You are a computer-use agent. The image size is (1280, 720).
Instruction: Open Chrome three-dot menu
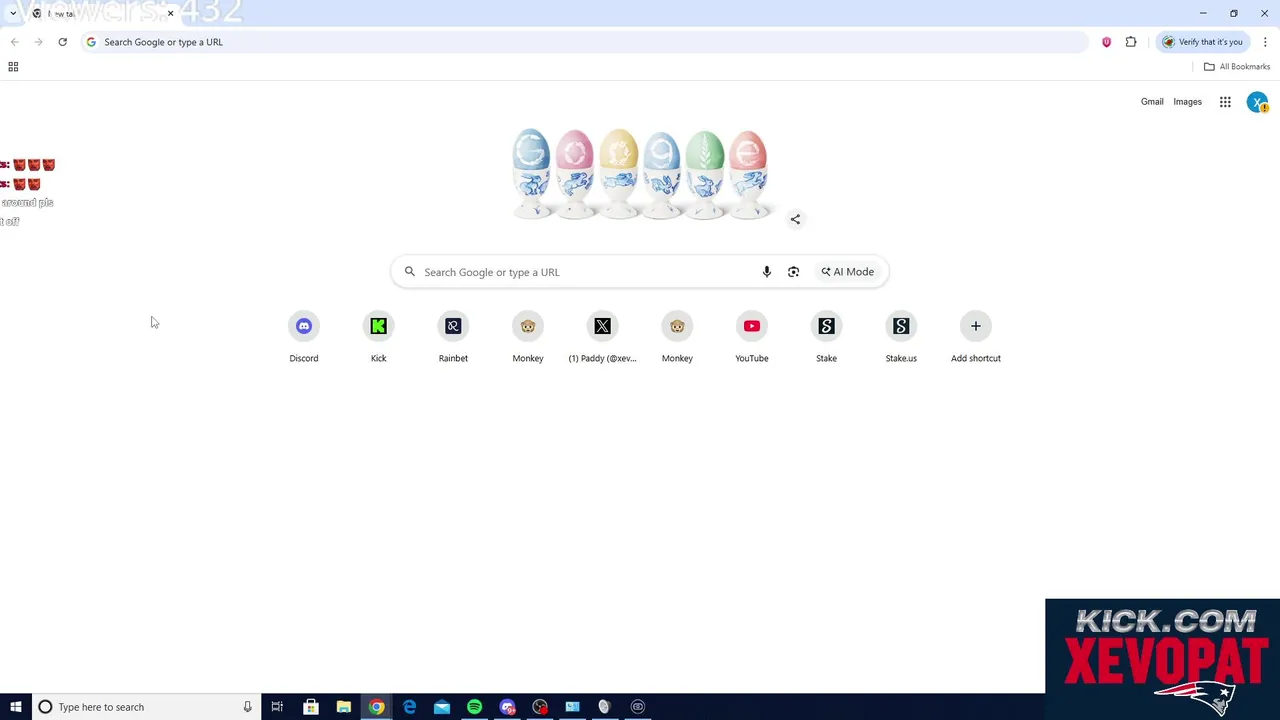click(1265, 42)
